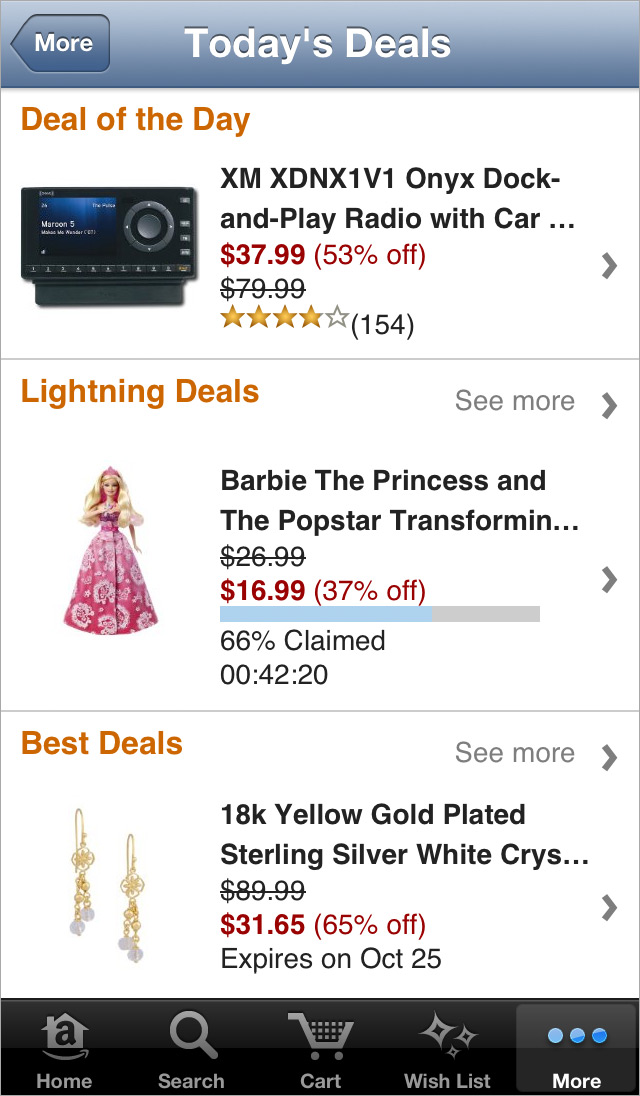640x1096 pixels.
Task: Go back using the More button
Action: click(60, 43)
